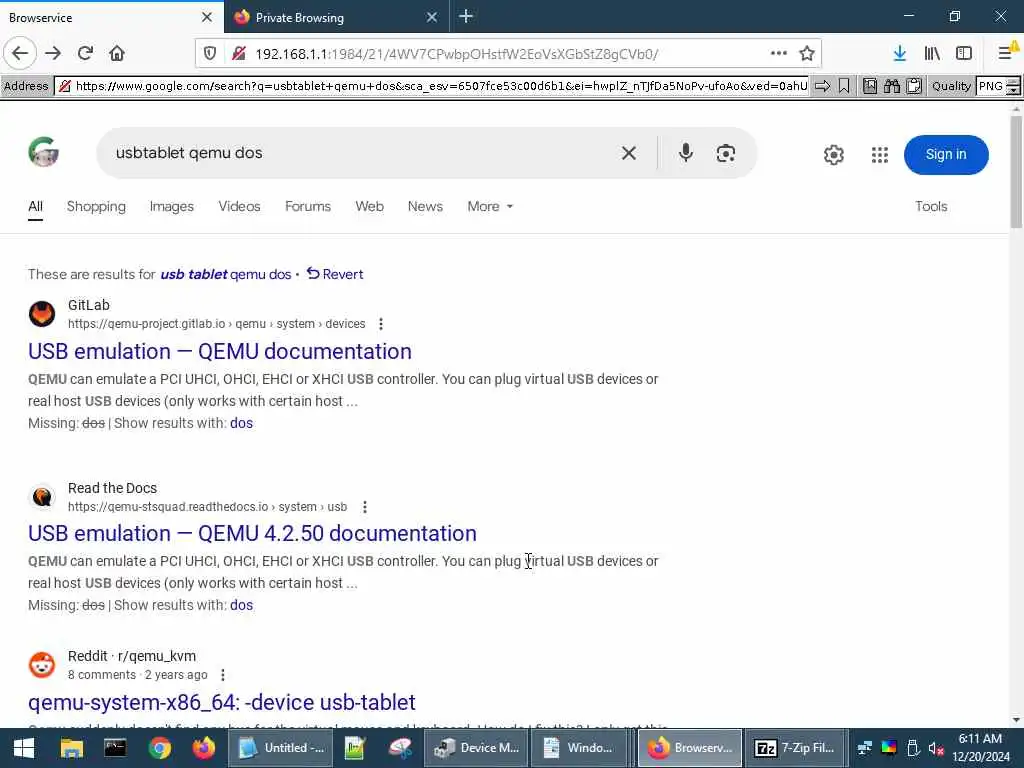
Task: Reload the page with the refresh icon
Action: [85, 53]
